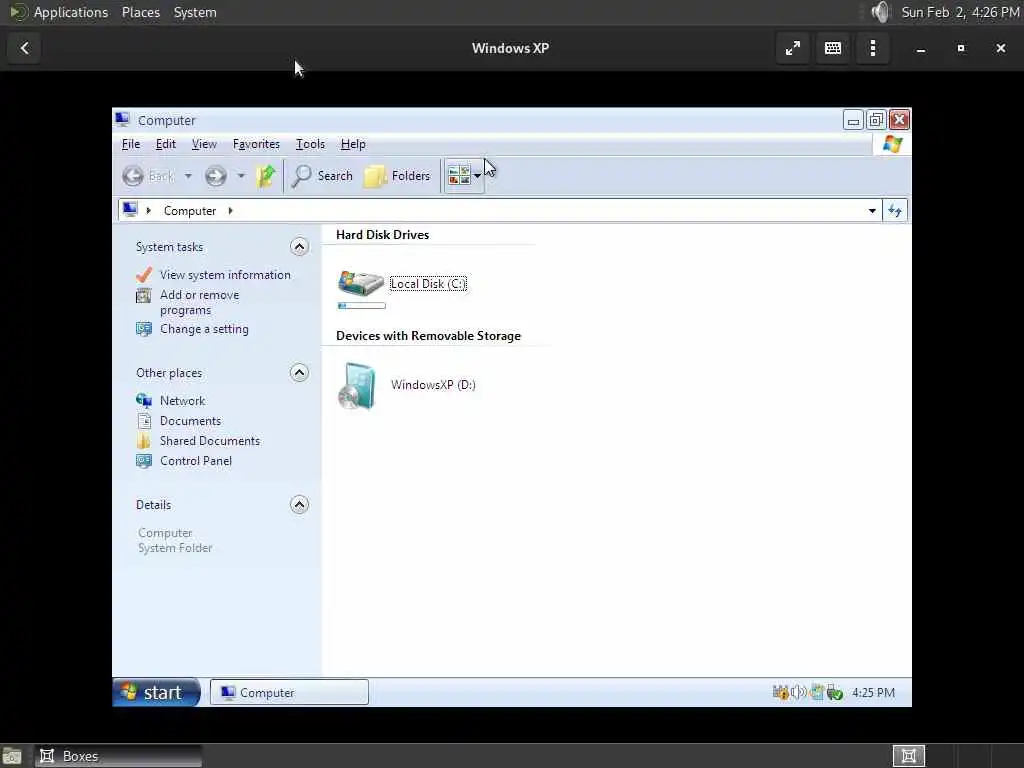Click the Computer icon in address bar
This screenshot has height=768, width=1024.
[130, 210]
